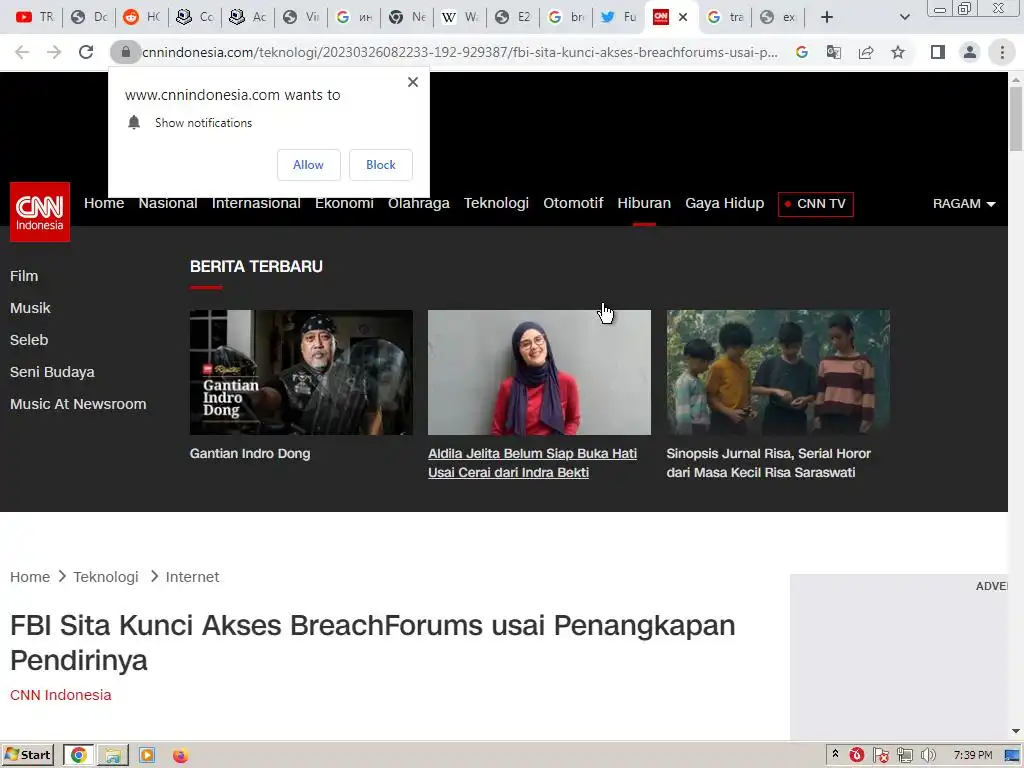Show hidden tray icons arrow
The image size is (1024, 768).
click(x=835, y=755)
